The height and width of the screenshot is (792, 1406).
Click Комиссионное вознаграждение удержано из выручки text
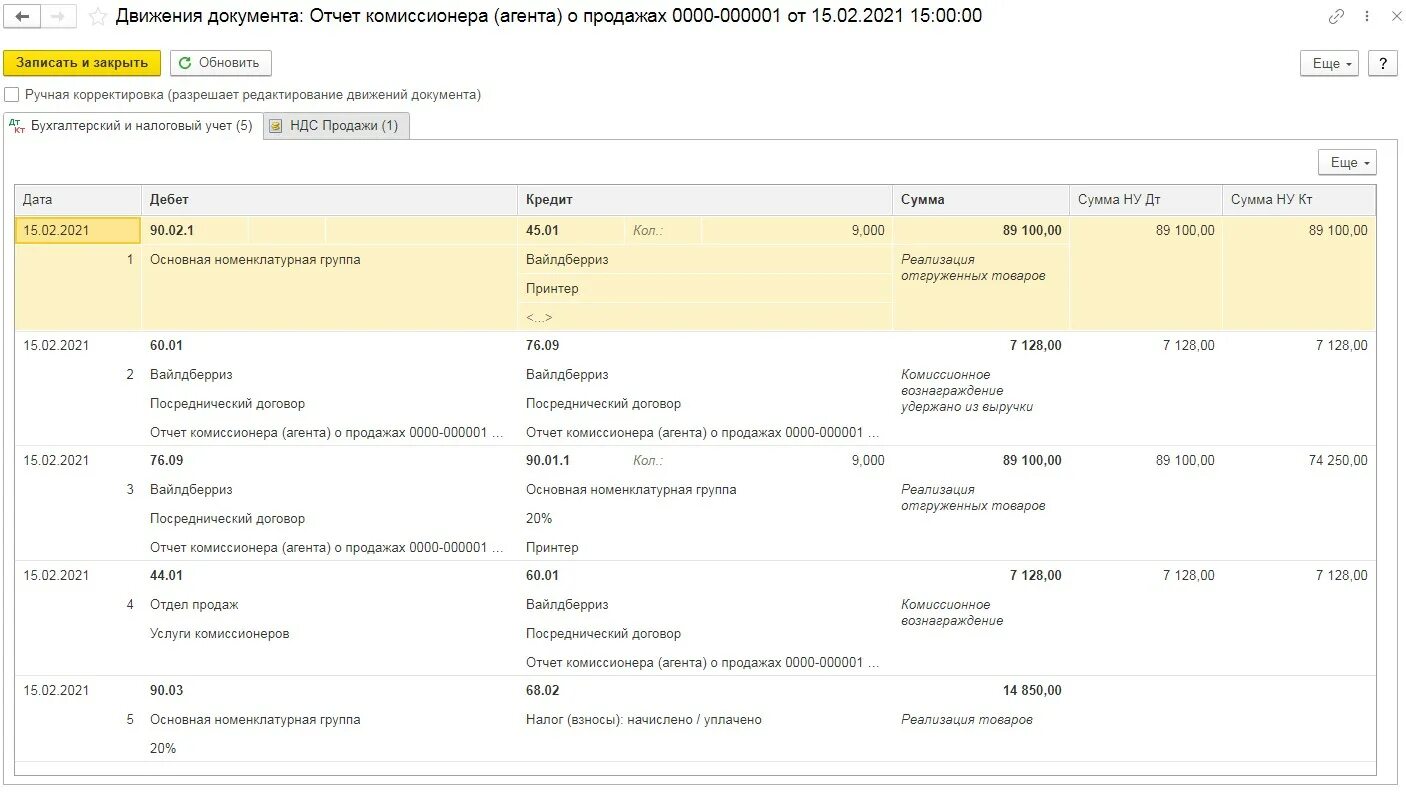[967, 390]
